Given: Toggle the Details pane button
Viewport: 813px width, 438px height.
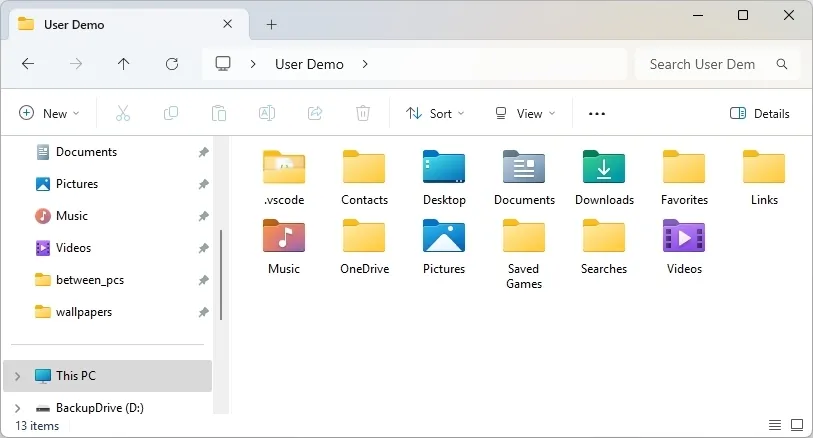Looking at the screenshot, I should [760, 114].
